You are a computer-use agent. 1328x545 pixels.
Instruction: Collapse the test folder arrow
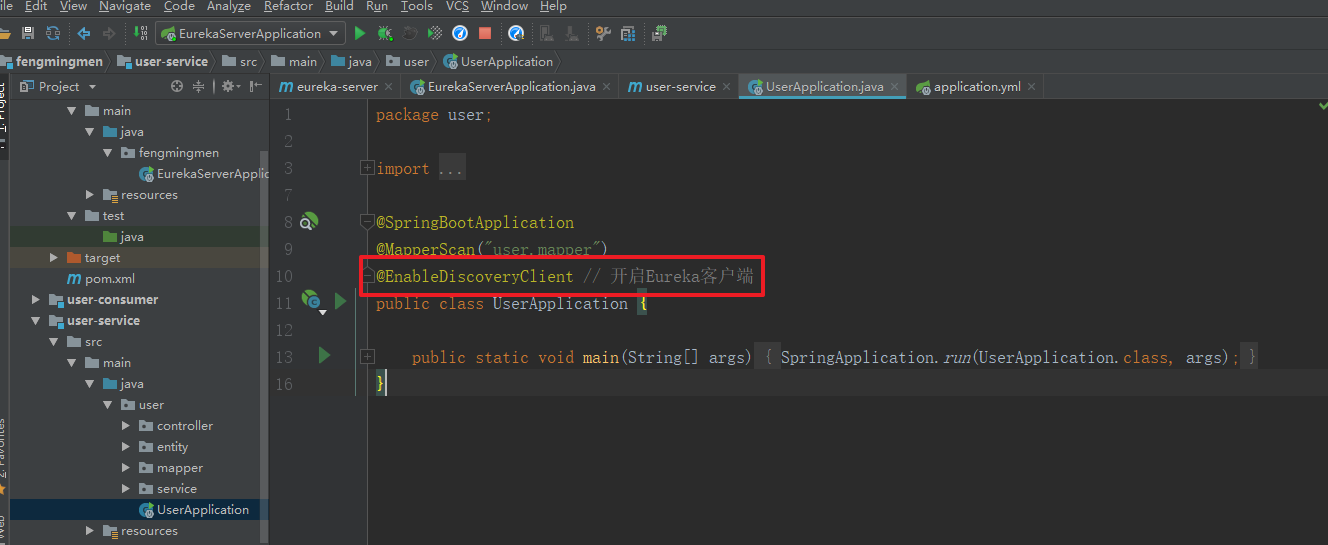point(72,216)
